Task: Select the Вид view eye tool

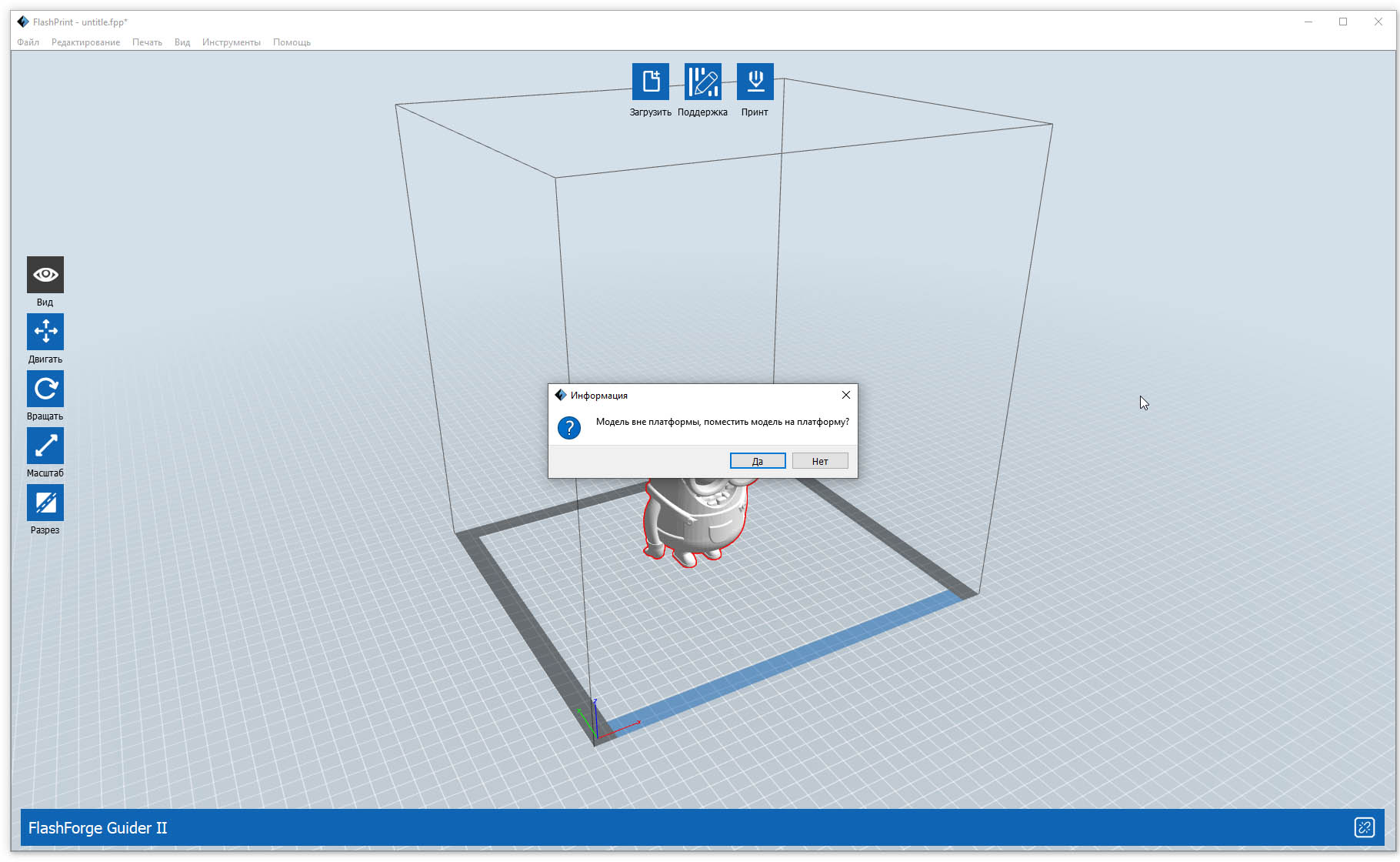Action: click(45, 275)
